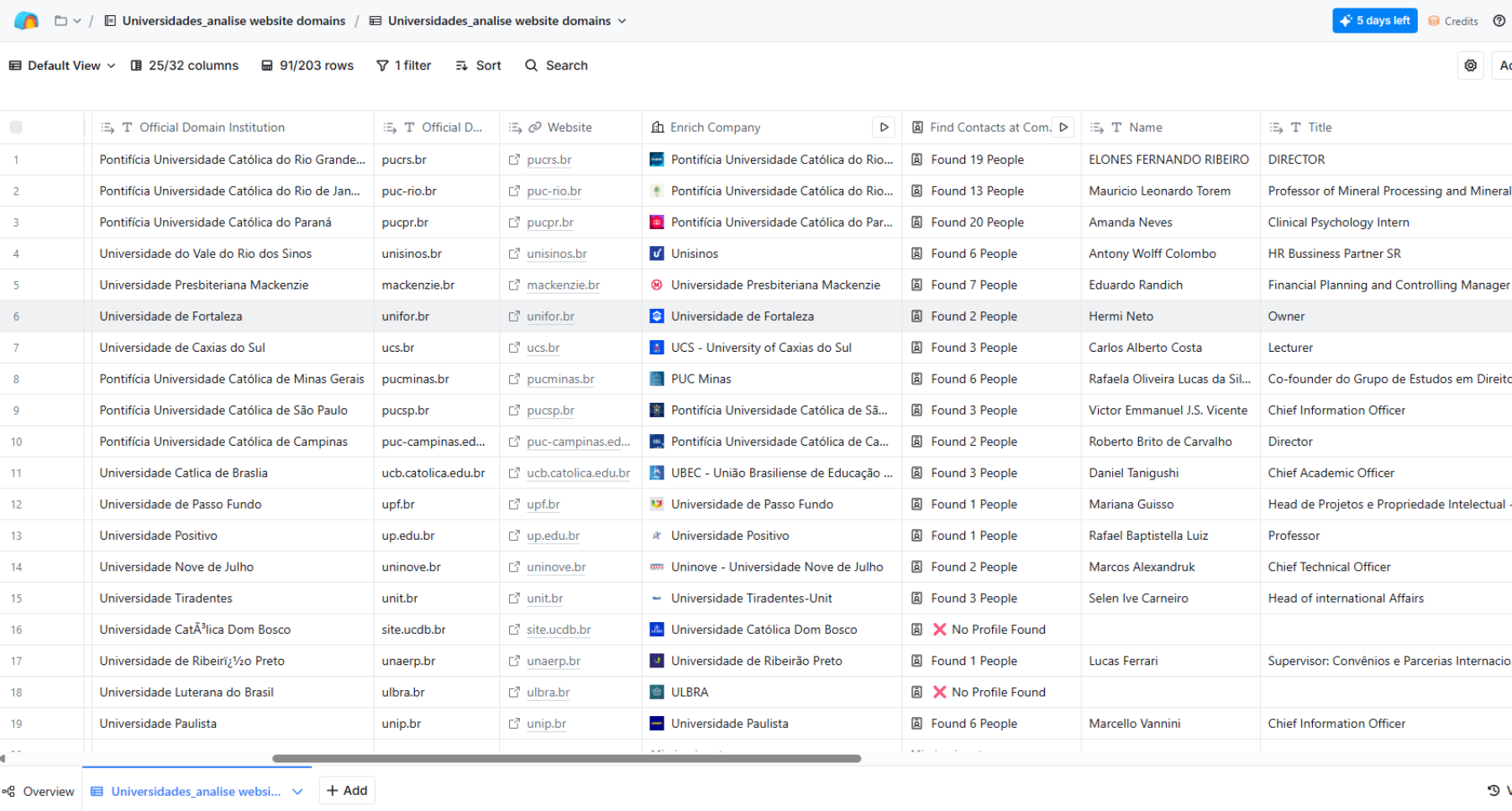Click the Official D... column header
This screenshot has height=811, width=1512.
click(437, 128)
